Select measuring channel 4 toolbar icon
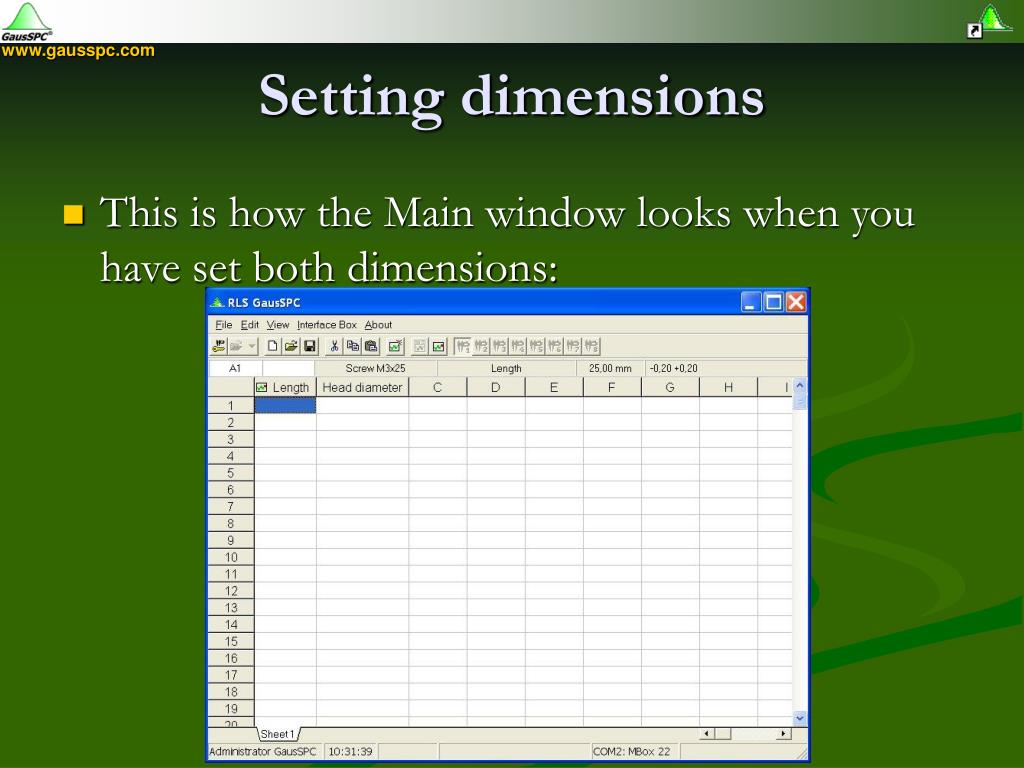This screenshot has height=768, width=1024. pyautogui.click(x=518, y=346)
